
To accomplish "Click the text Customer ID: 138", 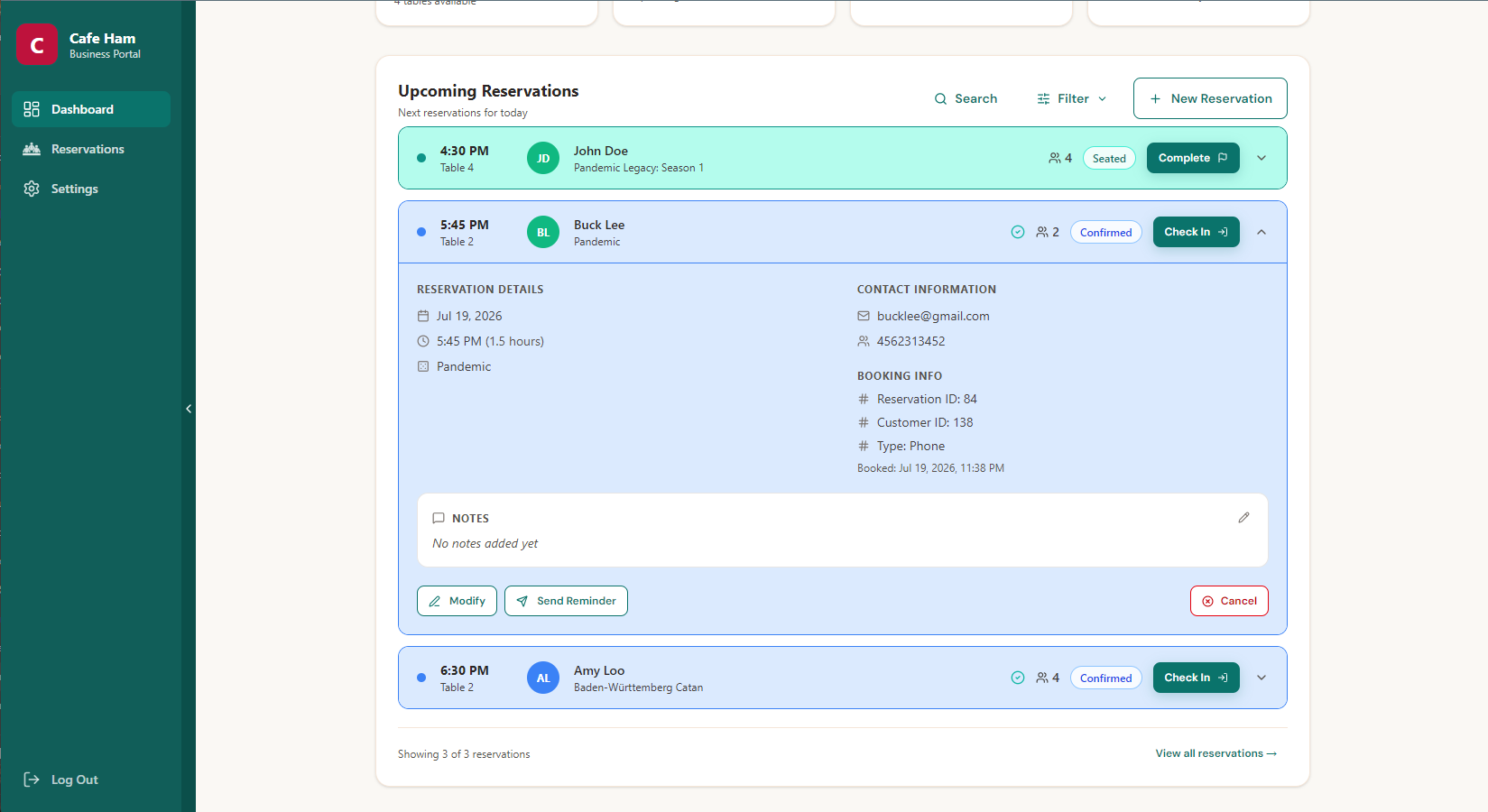I will coord(925,422).
